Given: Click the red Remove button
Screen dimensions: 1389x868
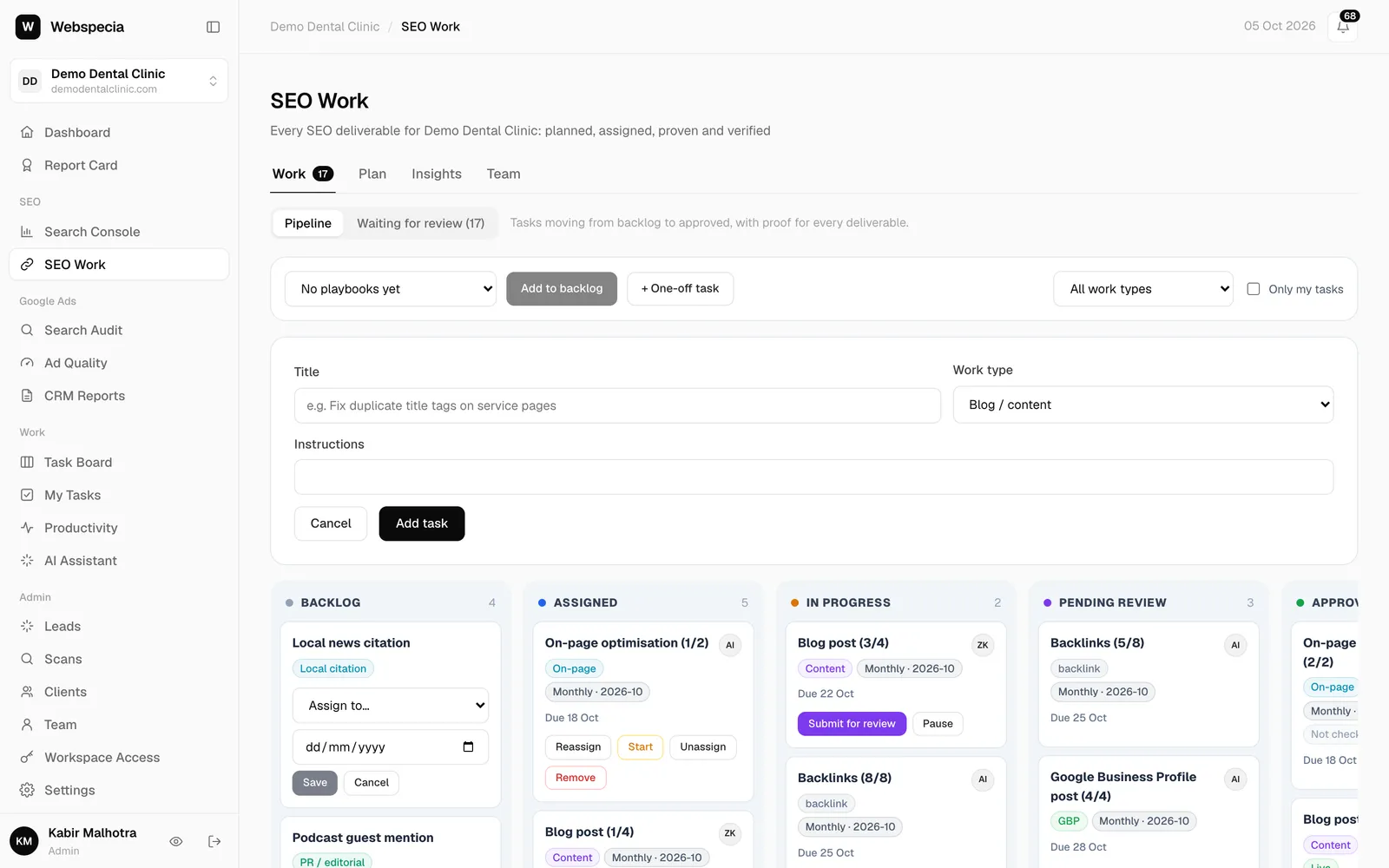Looking at the screenshot, I should point(576,778).
